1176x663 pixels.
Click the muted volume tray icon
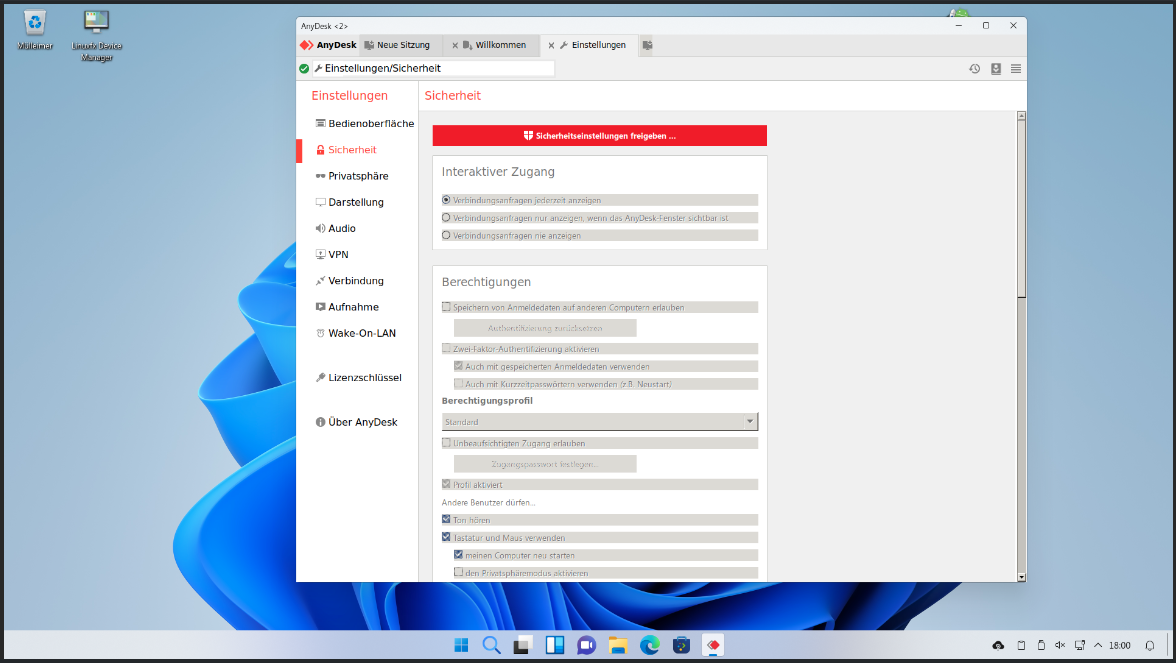point(1060,645)
